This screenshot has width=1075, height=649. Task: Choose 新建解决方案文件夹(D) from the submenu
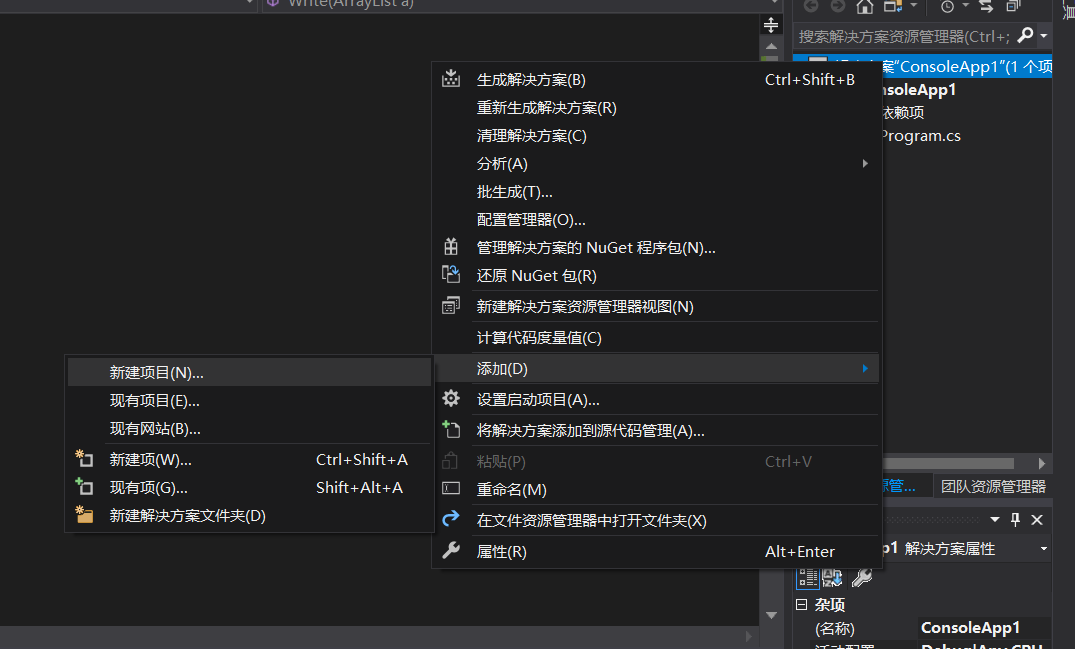tap(250, 515)
